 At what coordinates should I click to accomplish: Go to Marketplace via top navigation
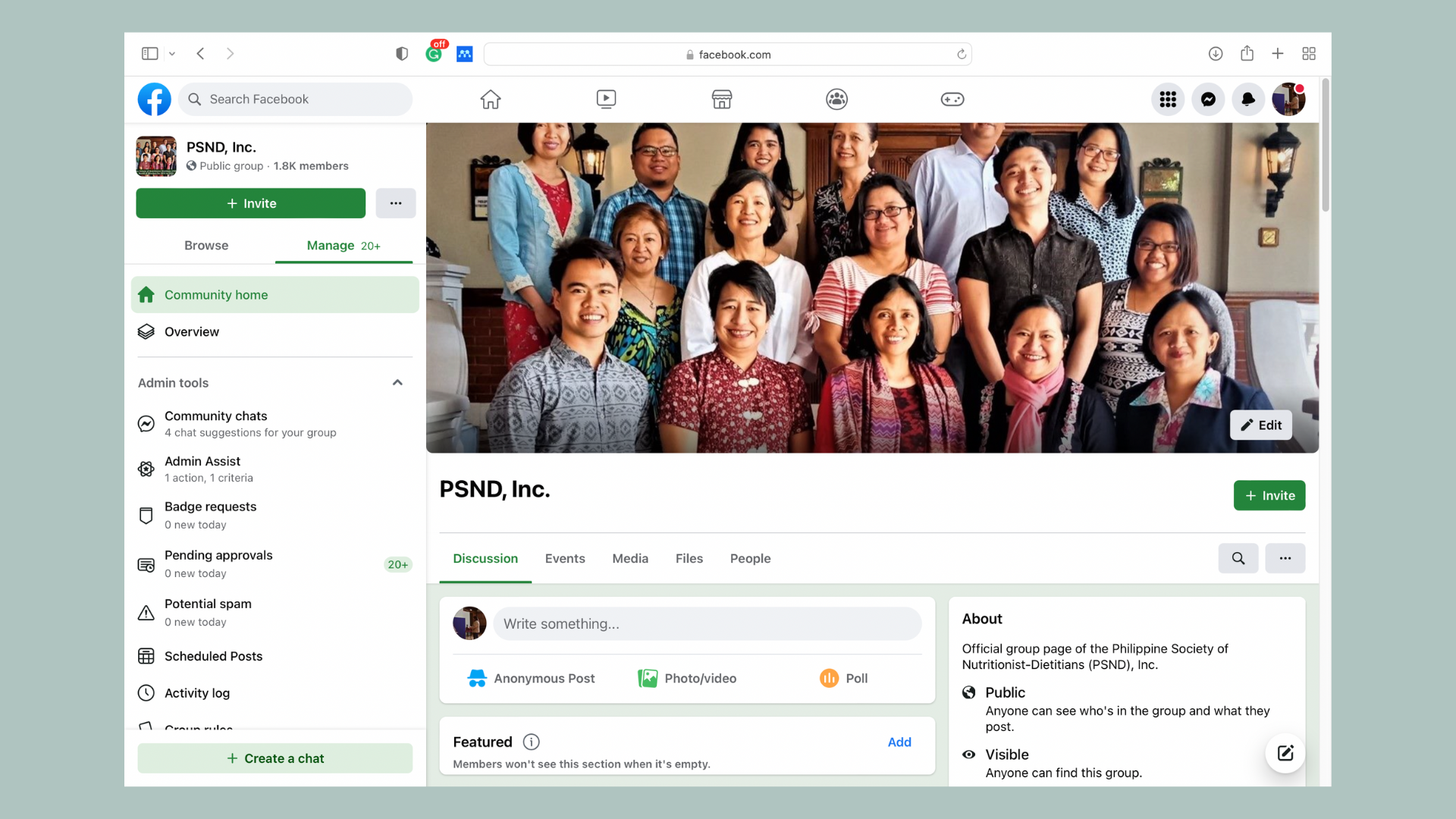click(721, 99)
